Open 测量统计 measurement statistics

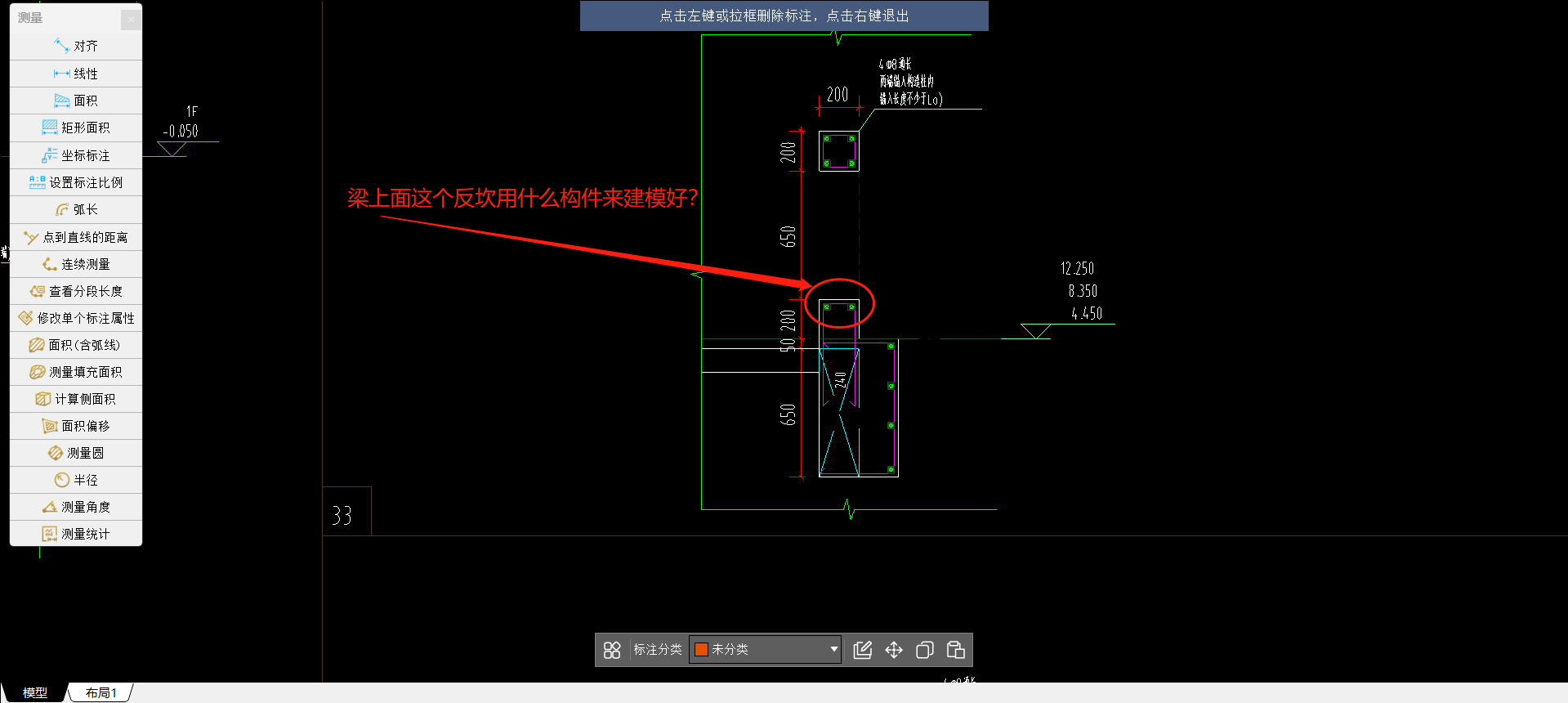[x=76, y=534]
